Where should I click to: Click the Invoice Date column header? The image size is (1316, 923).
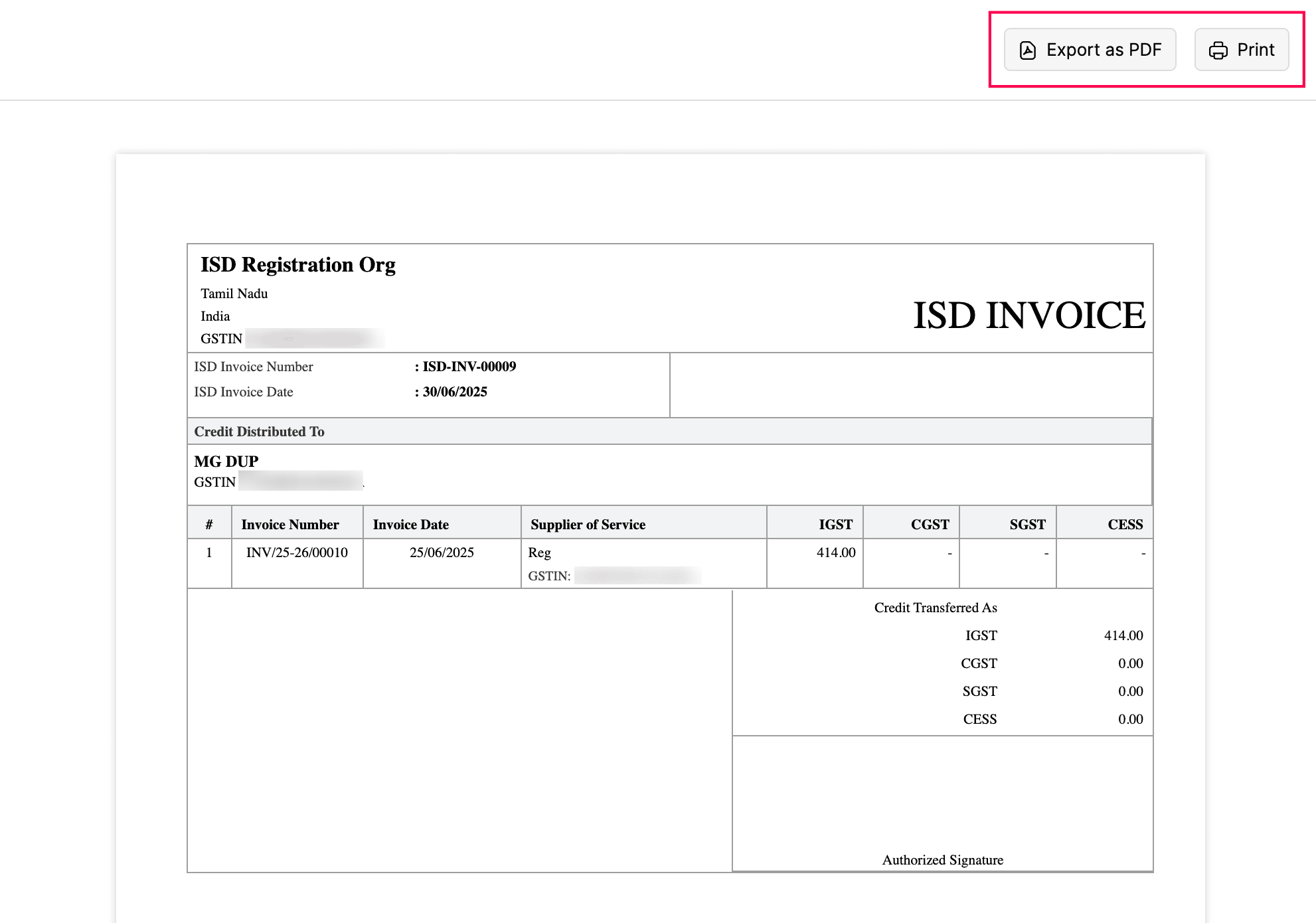pyautogui.click(x=410, y=525)
